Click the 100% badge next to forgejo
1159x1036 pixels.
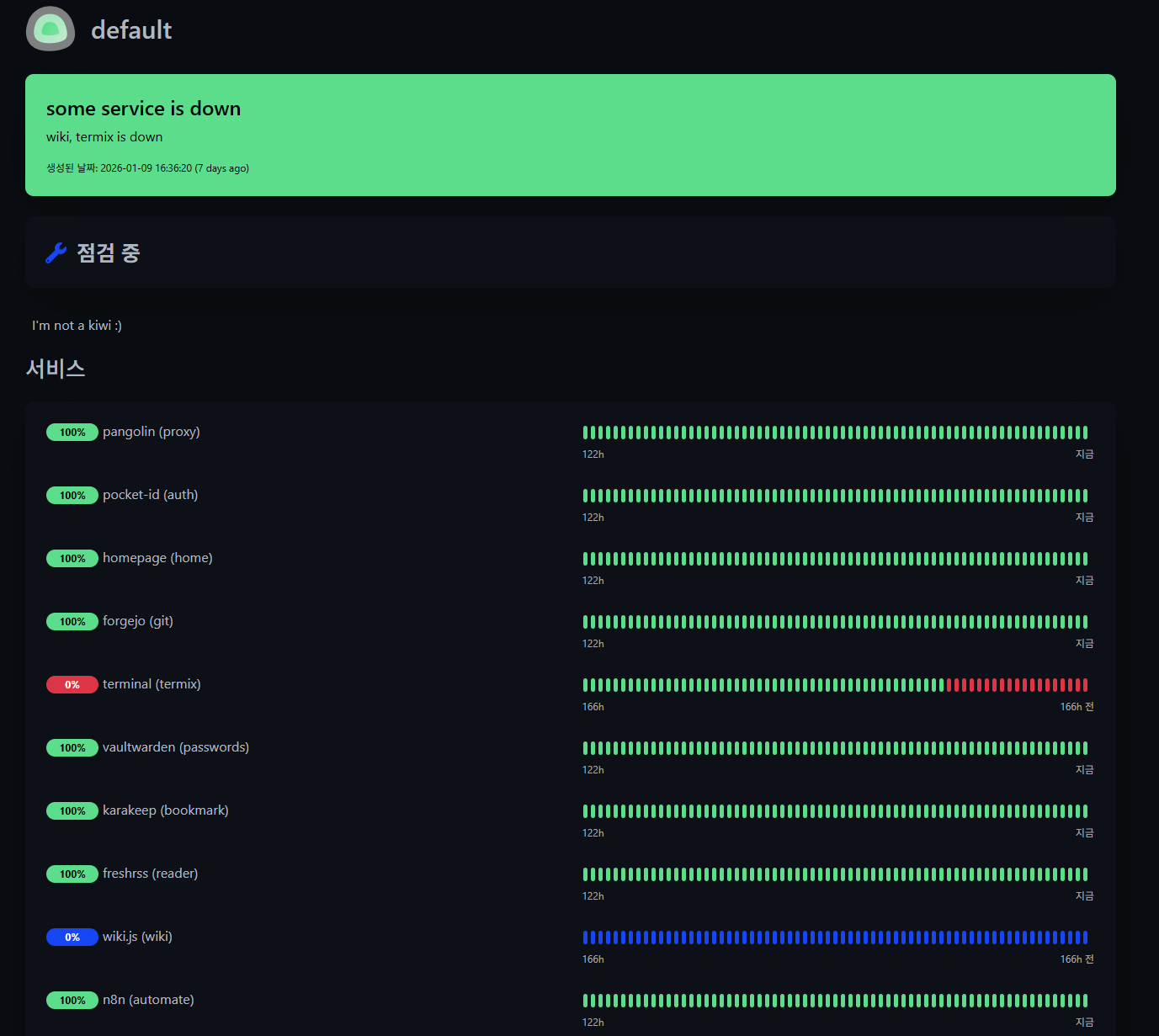(x=72, y=622)
